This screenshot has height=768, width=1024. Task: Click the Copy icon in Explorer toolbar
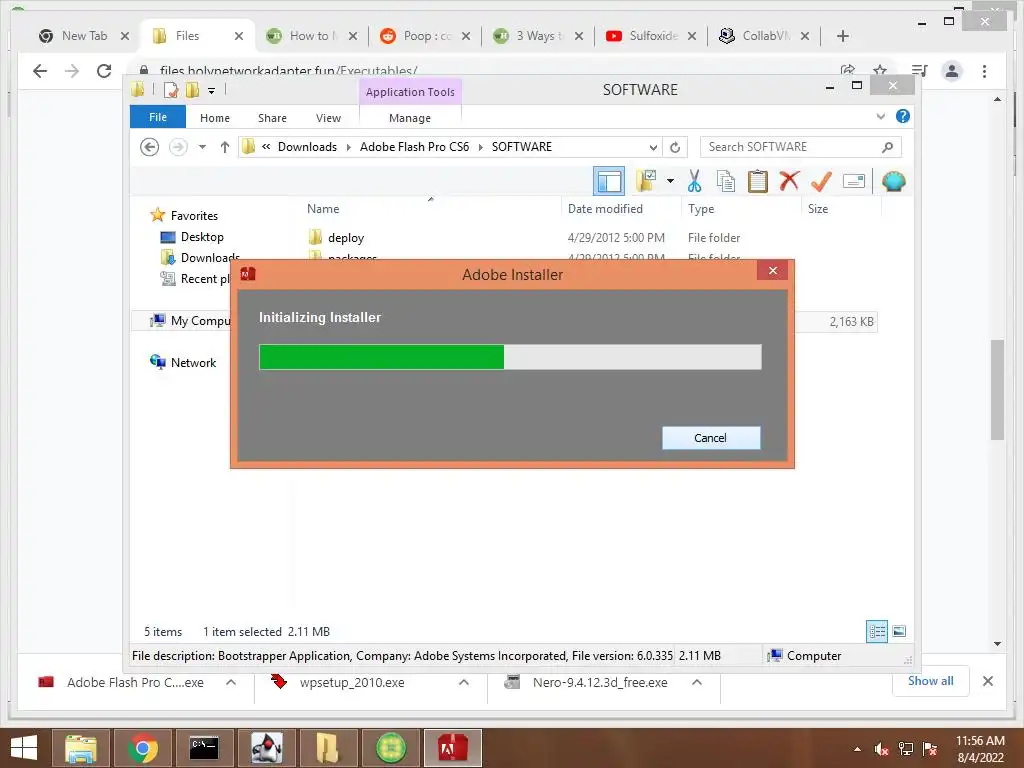(x=726, y=181)
